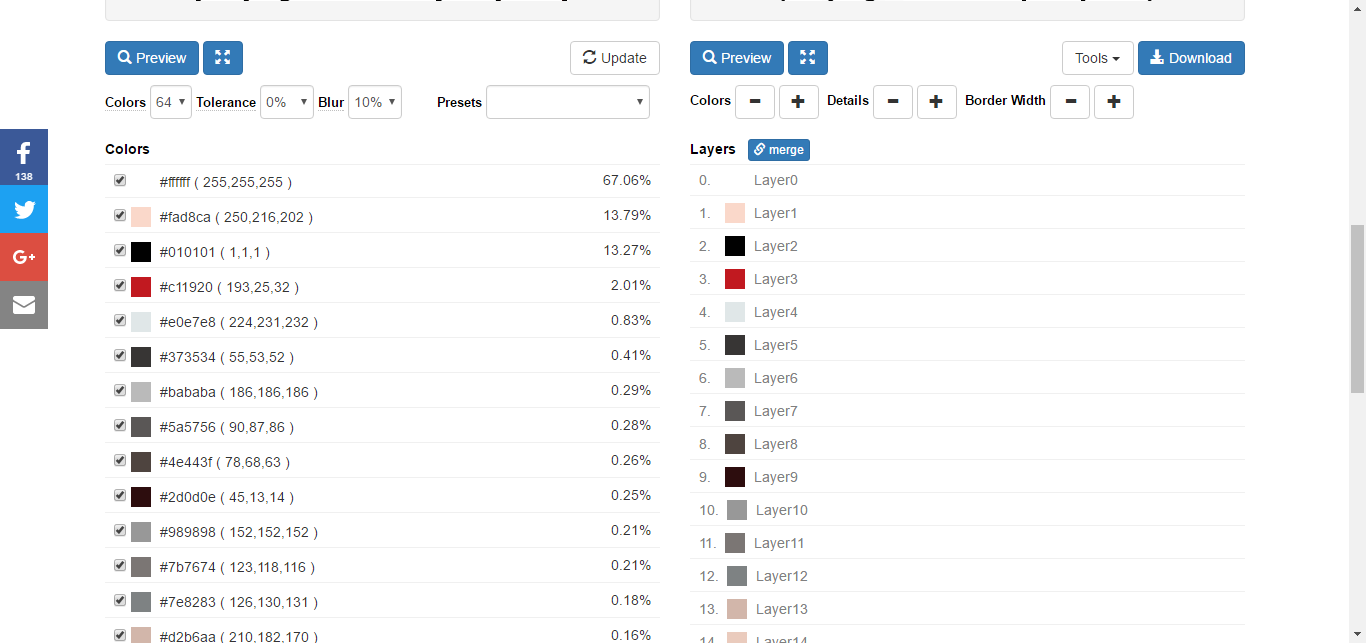Increase Details with plus button
1366x643 pixels.
(936, 102)
